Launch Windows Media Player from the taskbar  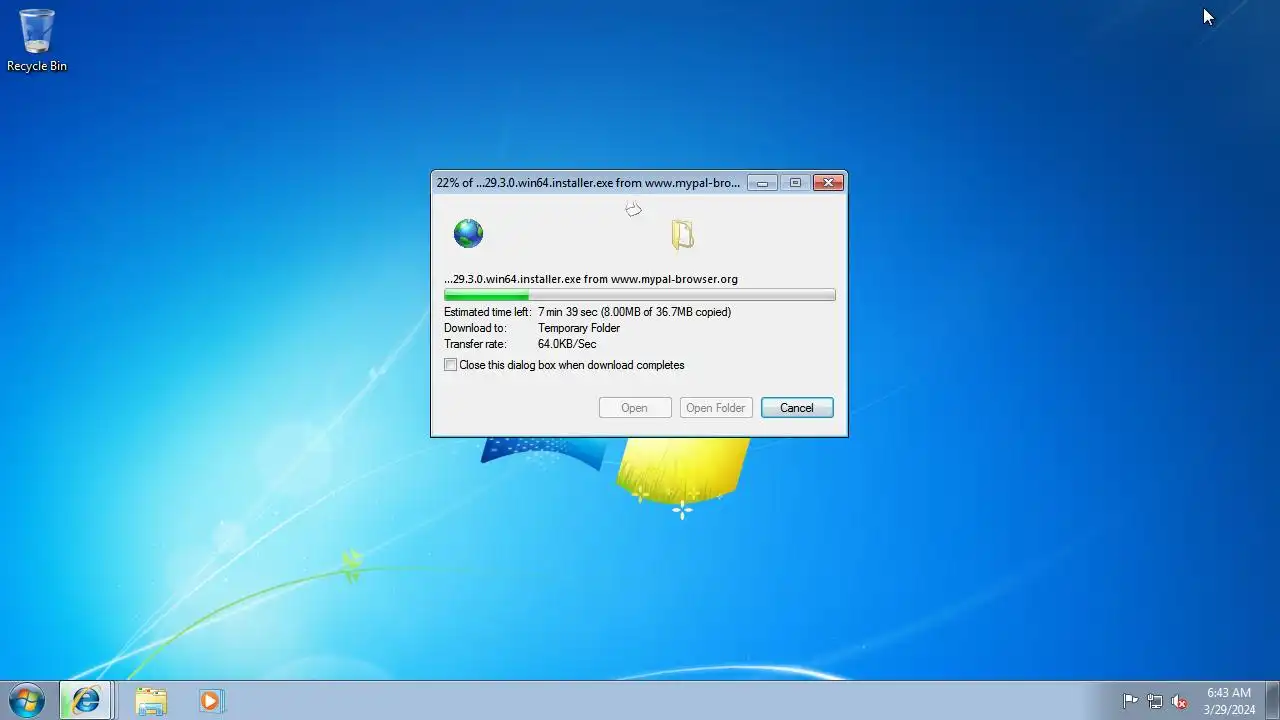[210, 700]
